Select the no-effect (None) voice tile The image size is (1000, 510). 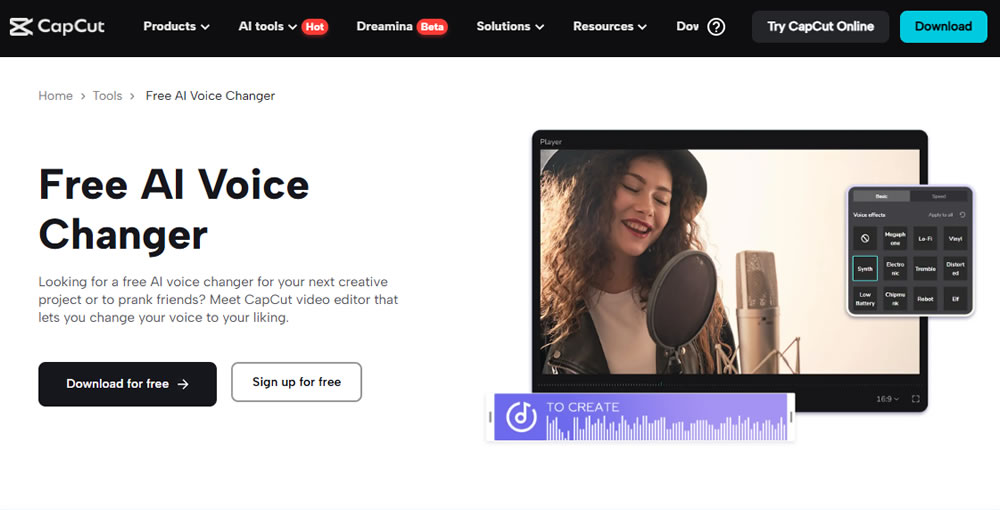[865, 238]
